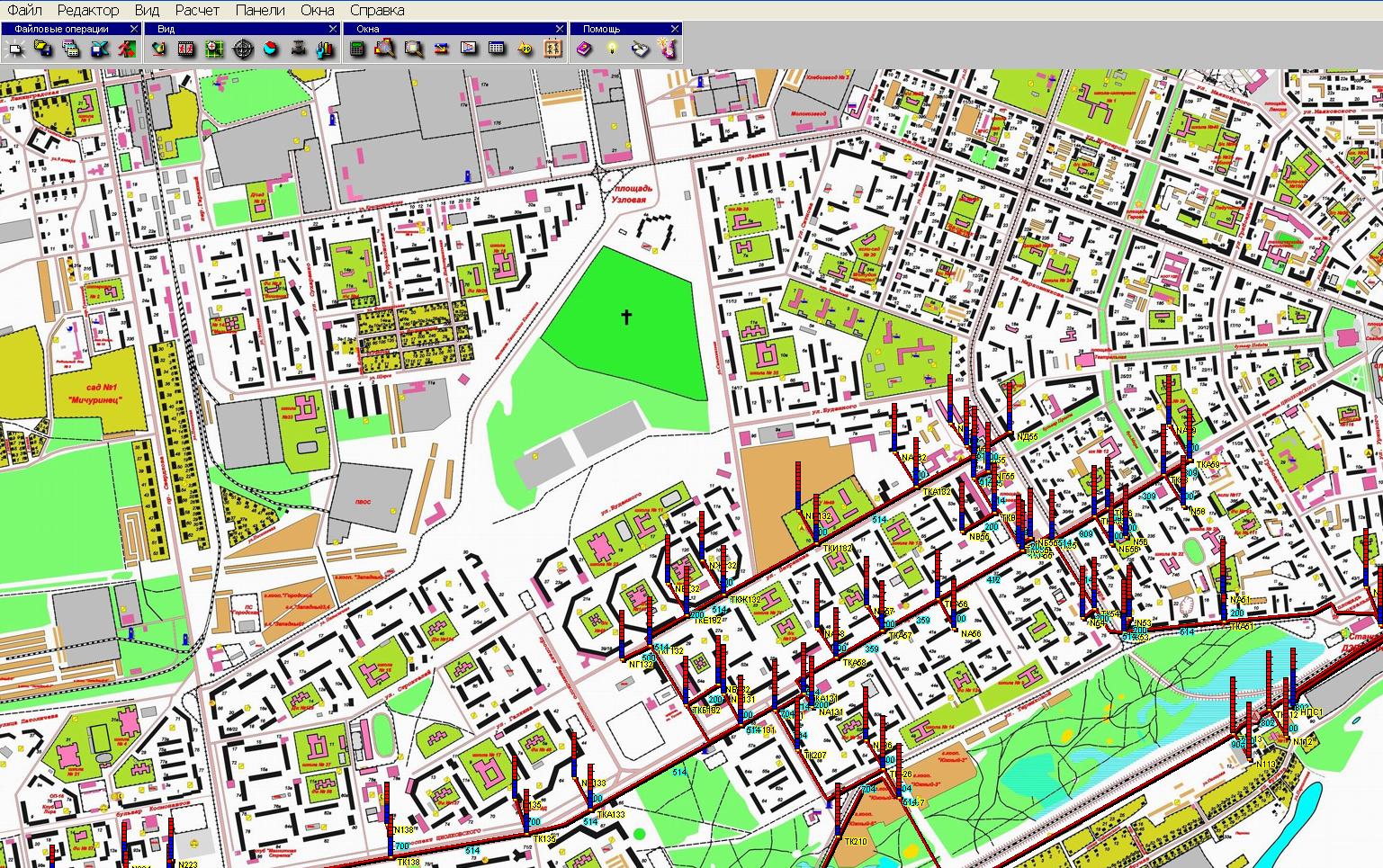Close the Помощь toolbar panel
The width and height of the screenshot is (1383, 868).
[x=674, y=29]
